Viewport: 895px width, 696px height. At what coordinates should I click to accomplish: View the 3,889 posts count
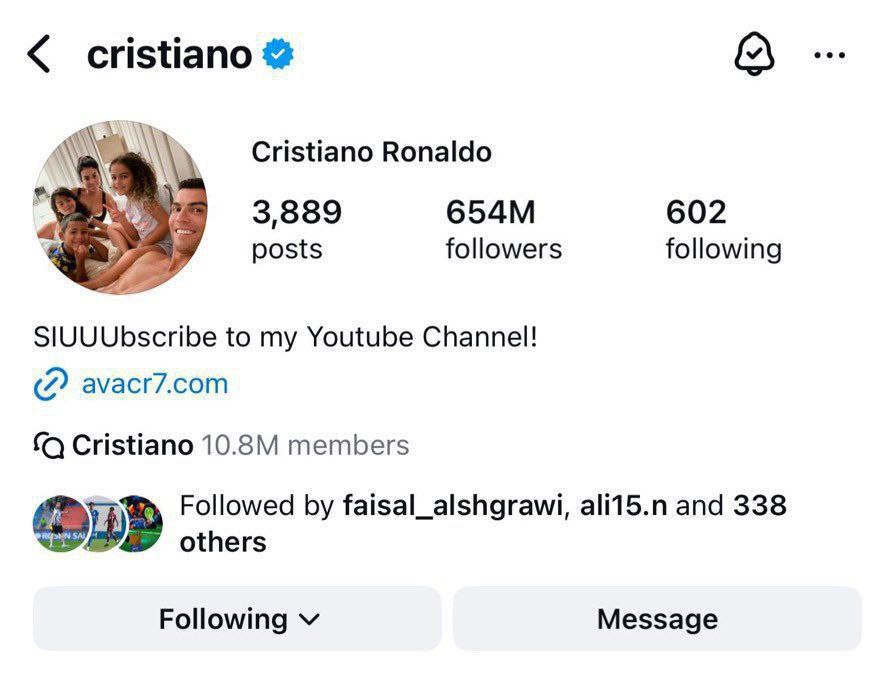(297, 230)
